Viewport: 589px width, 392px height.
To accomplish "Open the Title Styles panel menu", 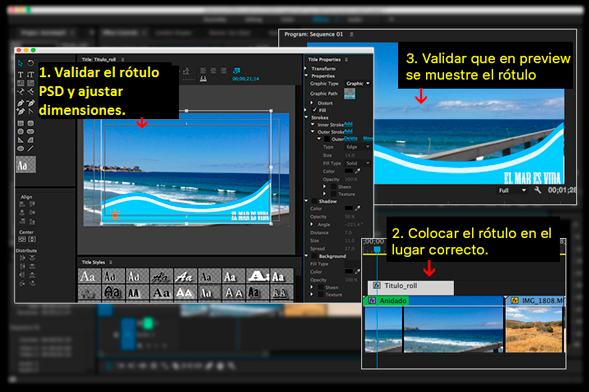I will (x=111, y=262).
